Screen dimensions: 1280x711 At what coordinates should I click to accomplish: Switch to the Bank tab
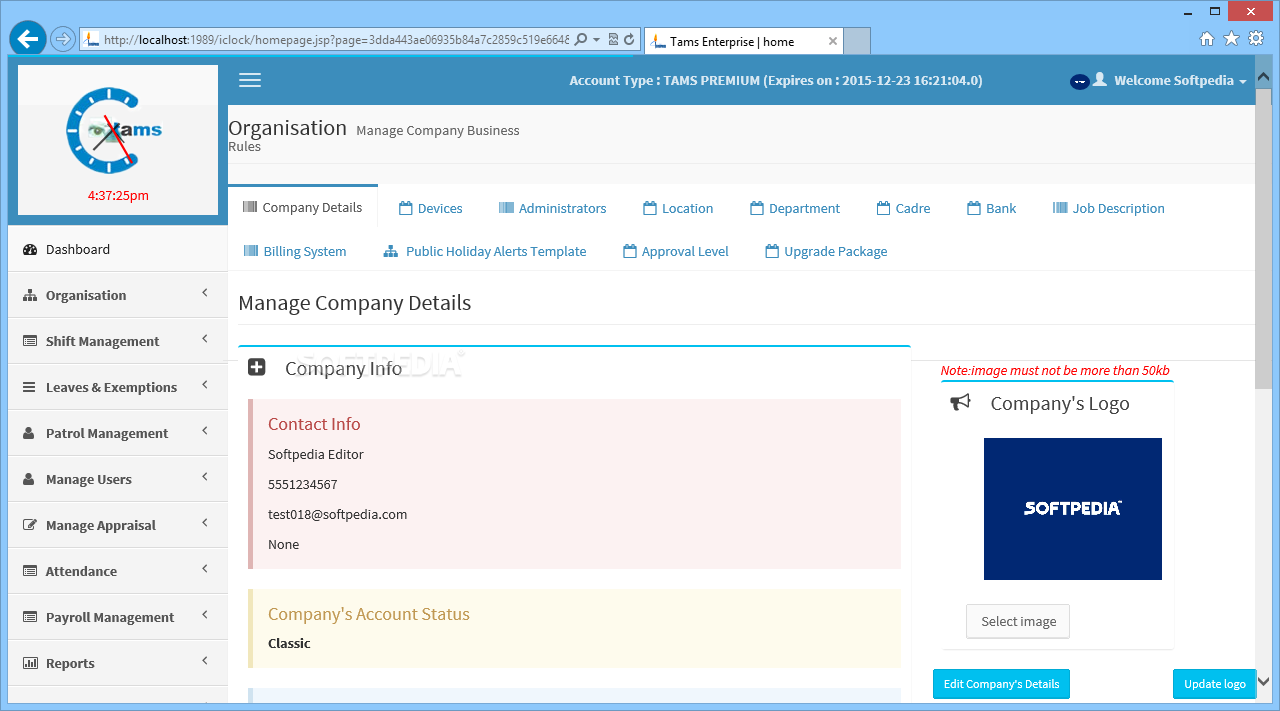[991, 208]
